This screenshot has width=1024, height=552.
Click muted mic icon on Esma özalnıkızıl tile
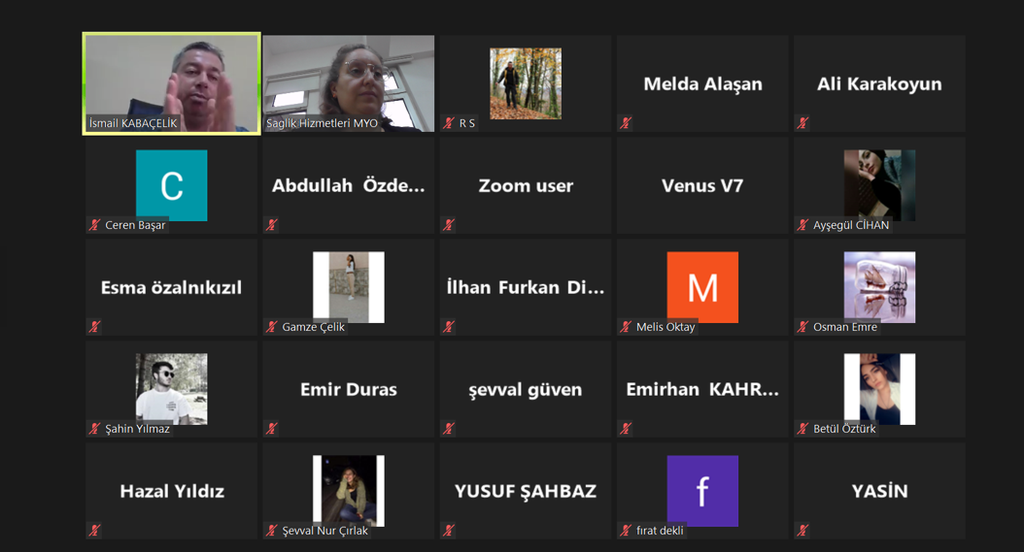pos(95,327)
